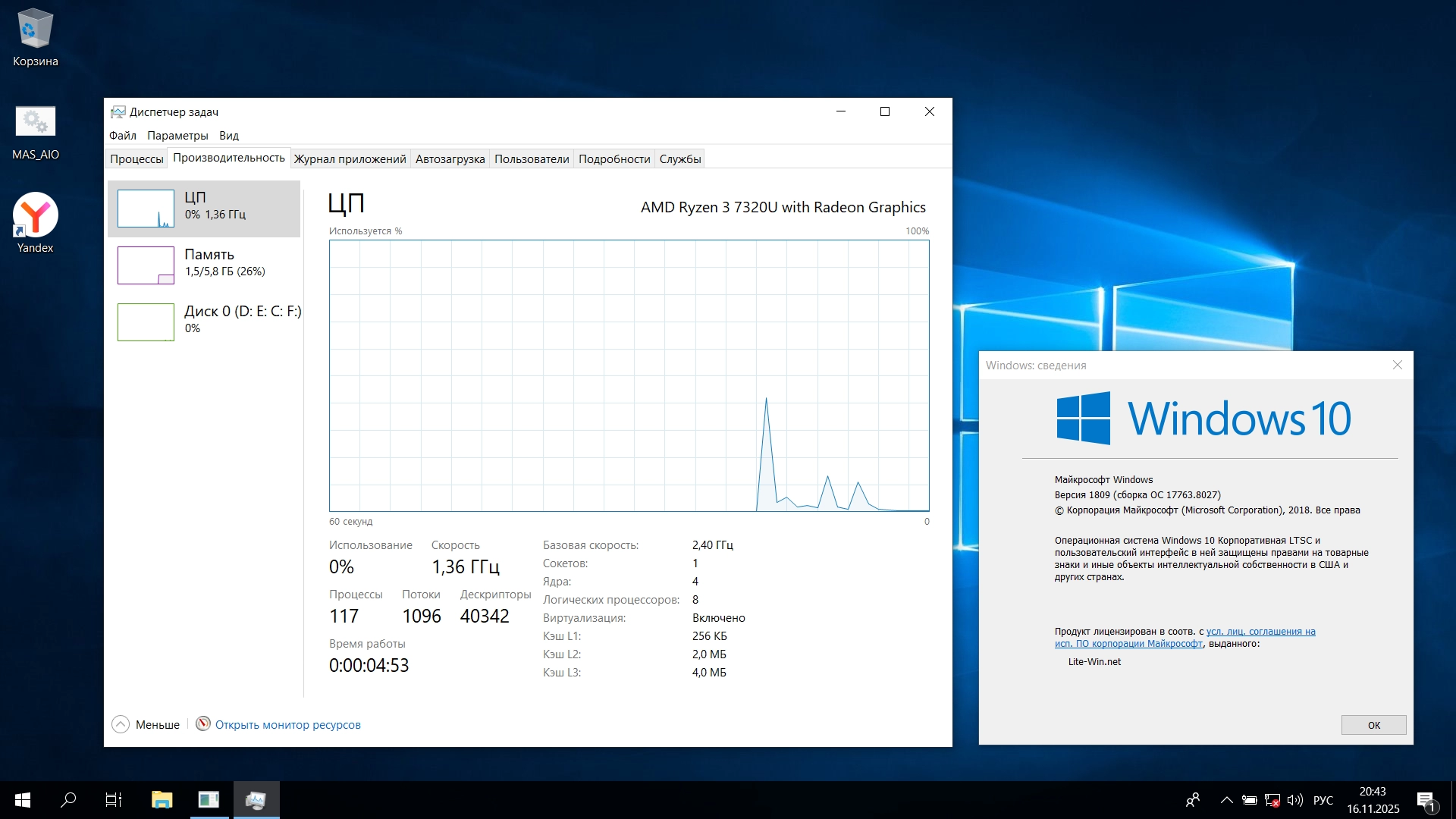This screenshot has height=819, width=1456.
Task: Open the Службы tab
Action: point(679,159)
